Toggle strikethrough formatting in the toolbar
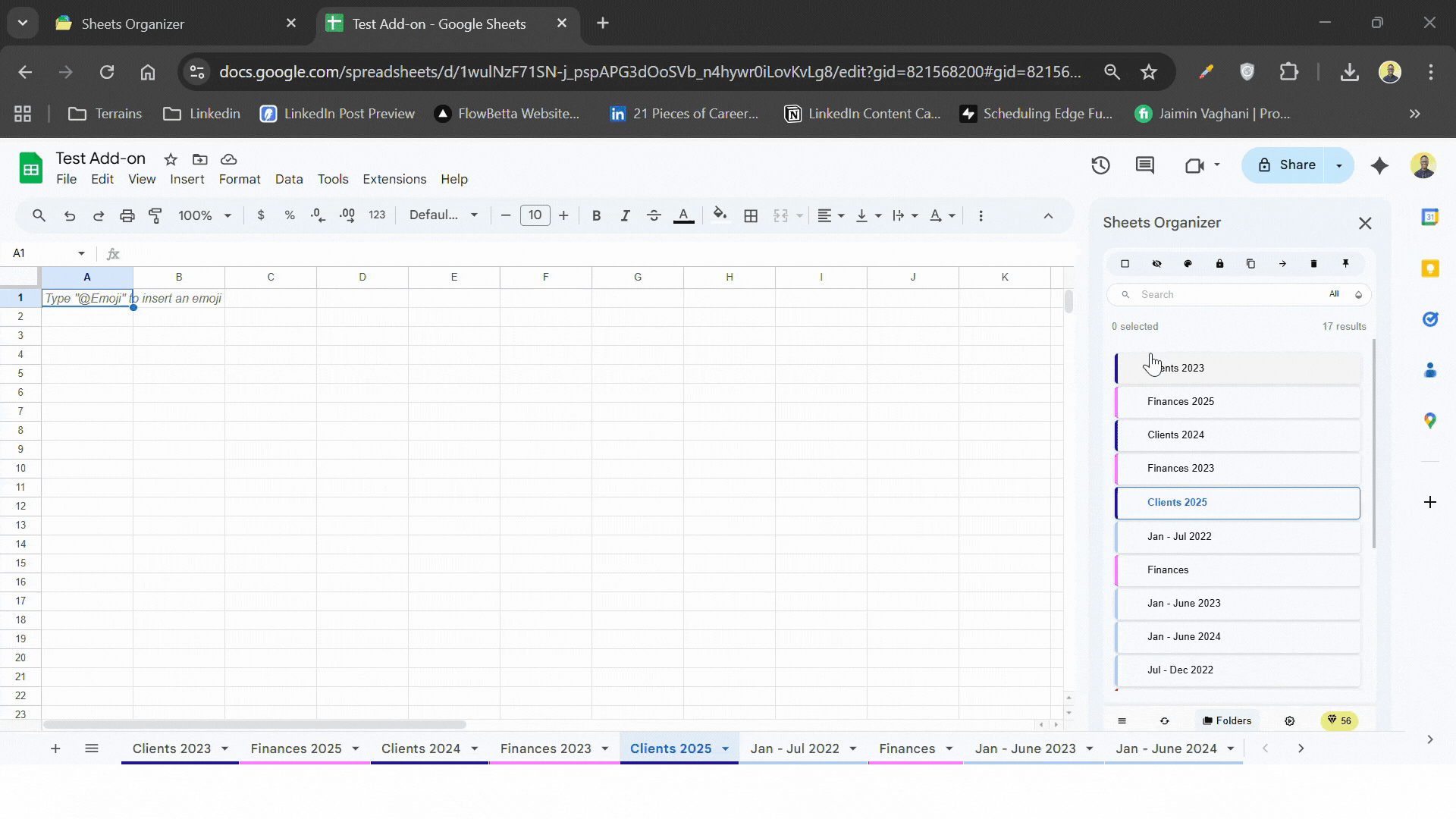This screenshot has height=819, width=1456. (x=654, y=215)
